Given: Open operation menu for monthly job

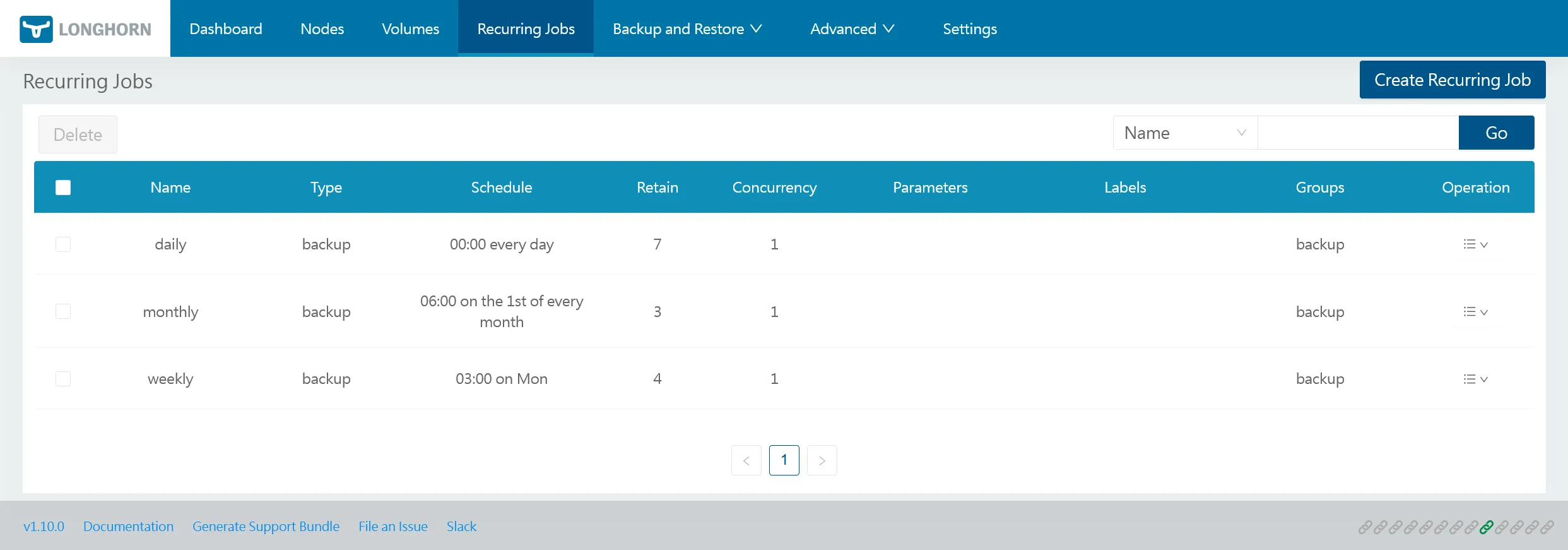Looking at the screenshot, I should 1475,312.
